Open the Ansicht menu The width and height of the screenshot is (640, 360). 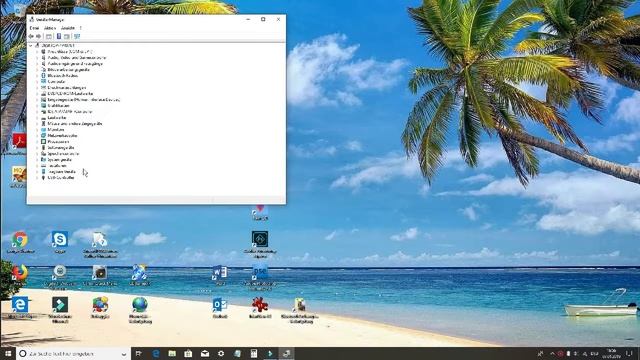pyautogui.click(x=68, y=28)
